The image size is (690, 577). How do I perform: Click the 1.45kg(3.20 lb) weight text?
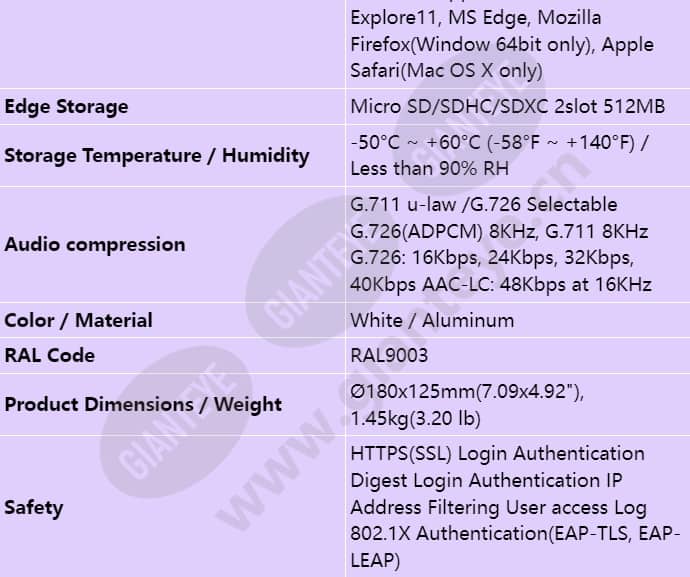(415, 418)
